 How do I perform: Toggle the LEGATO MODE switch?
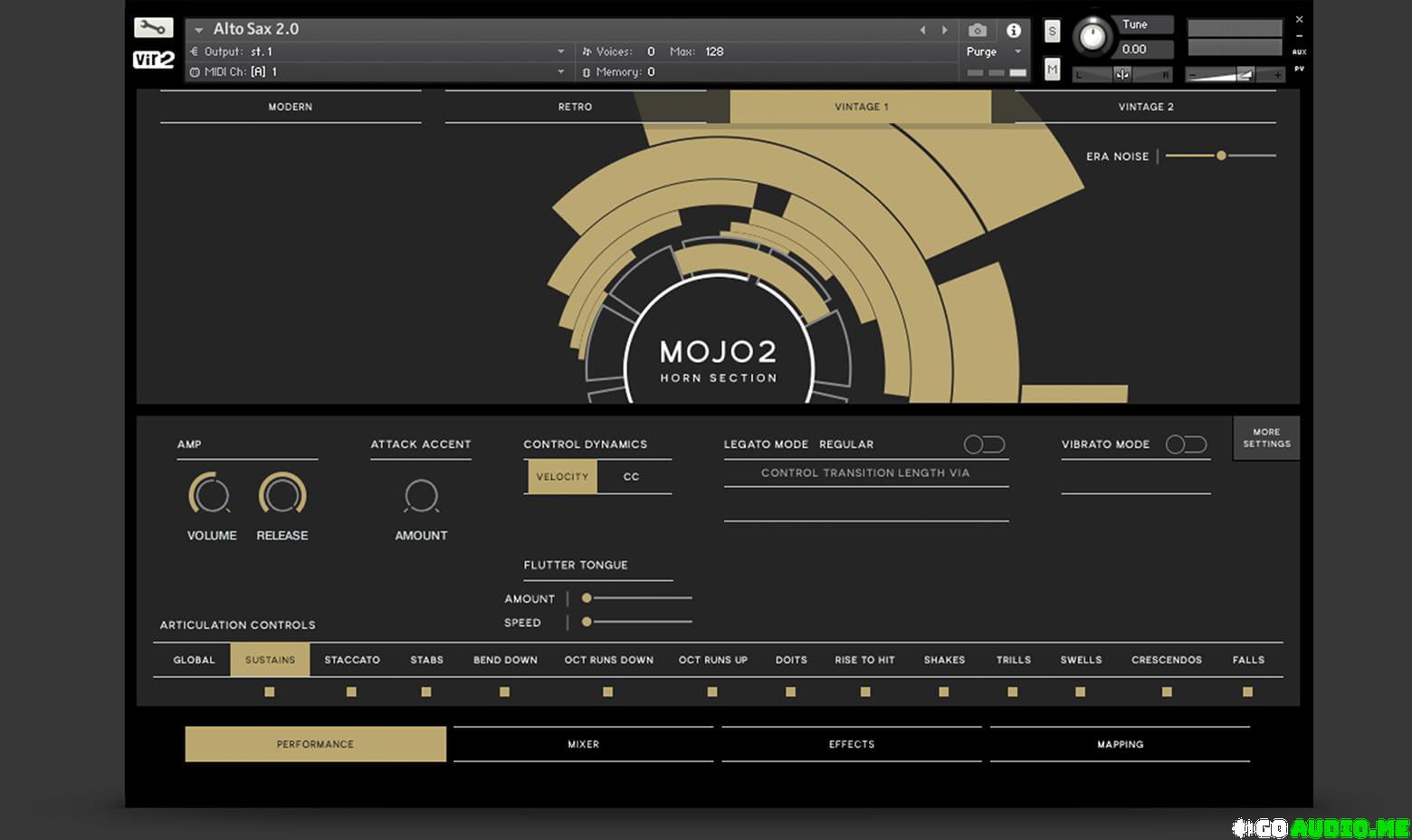984,444
